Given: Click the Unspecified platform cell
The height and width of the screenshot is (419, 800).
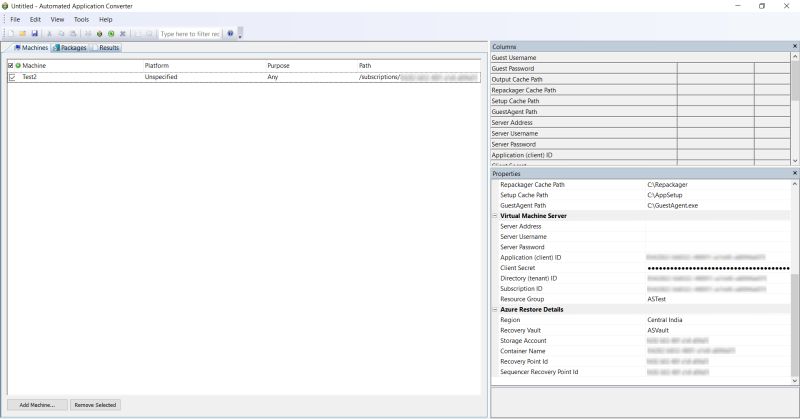Looking at the screenshot, I should pos(161,77).
